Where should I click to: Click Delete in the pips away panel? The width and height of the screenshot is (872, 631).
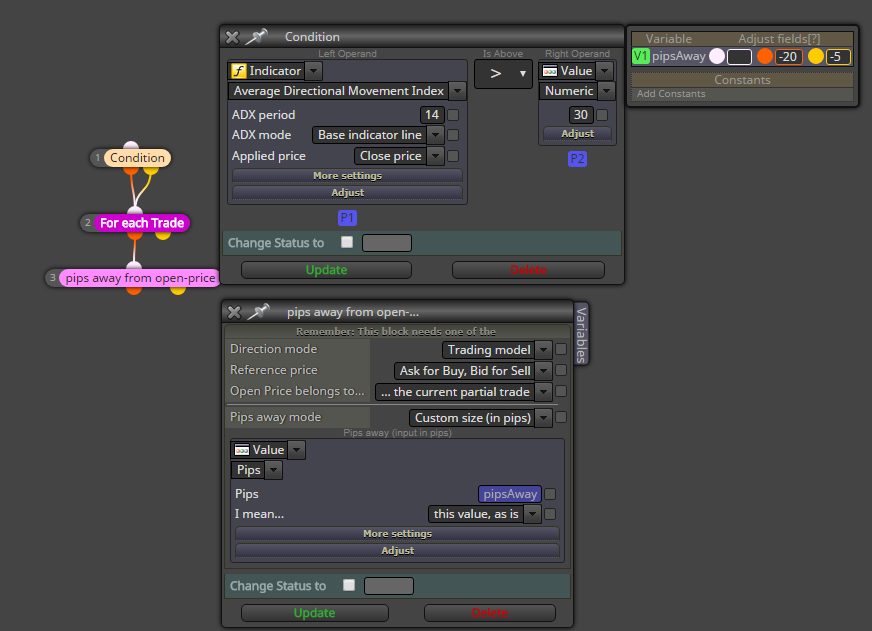490,613
